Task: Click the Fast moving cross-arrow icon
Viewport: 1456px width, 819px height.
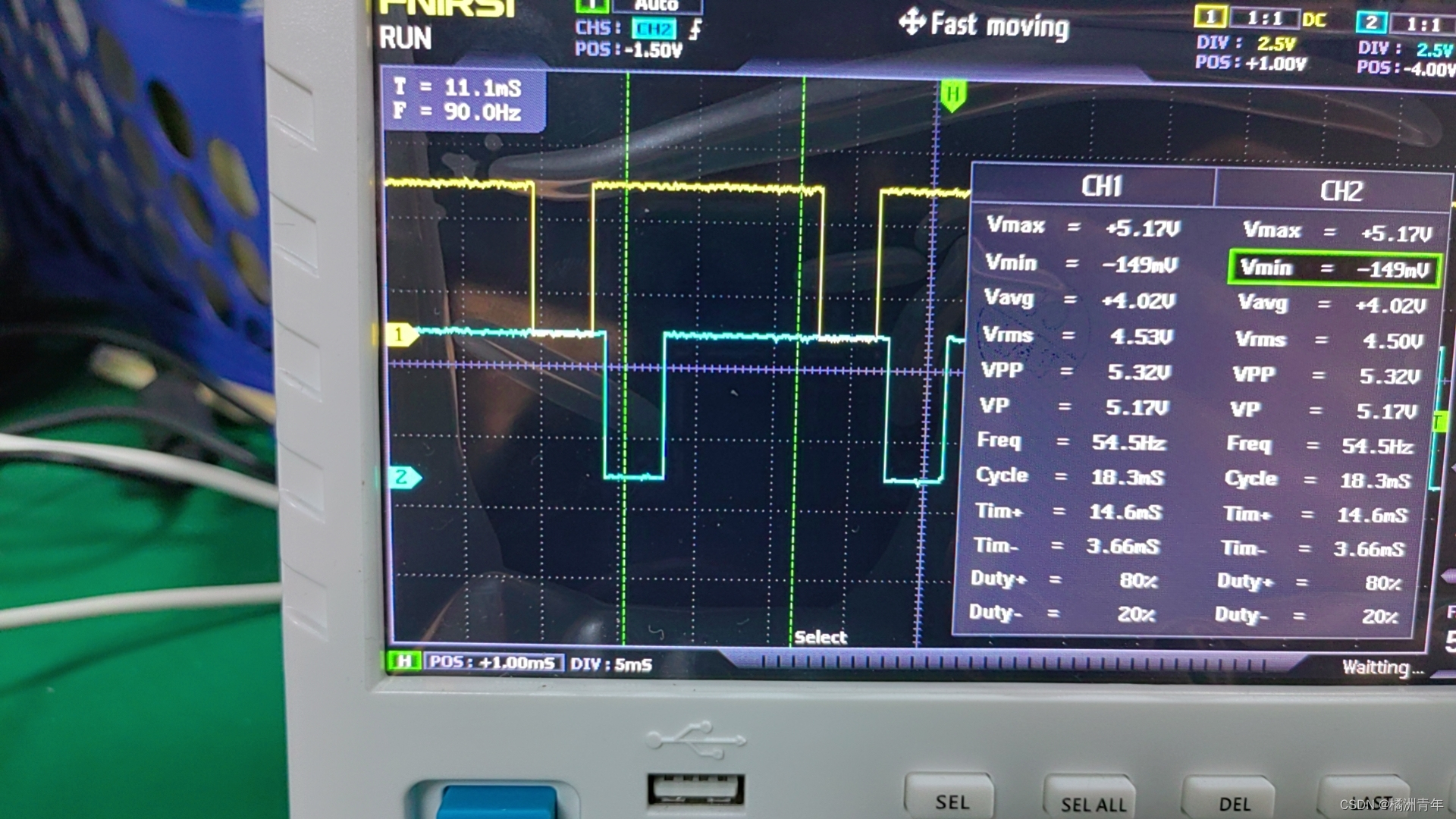Action: coord(912,22)
